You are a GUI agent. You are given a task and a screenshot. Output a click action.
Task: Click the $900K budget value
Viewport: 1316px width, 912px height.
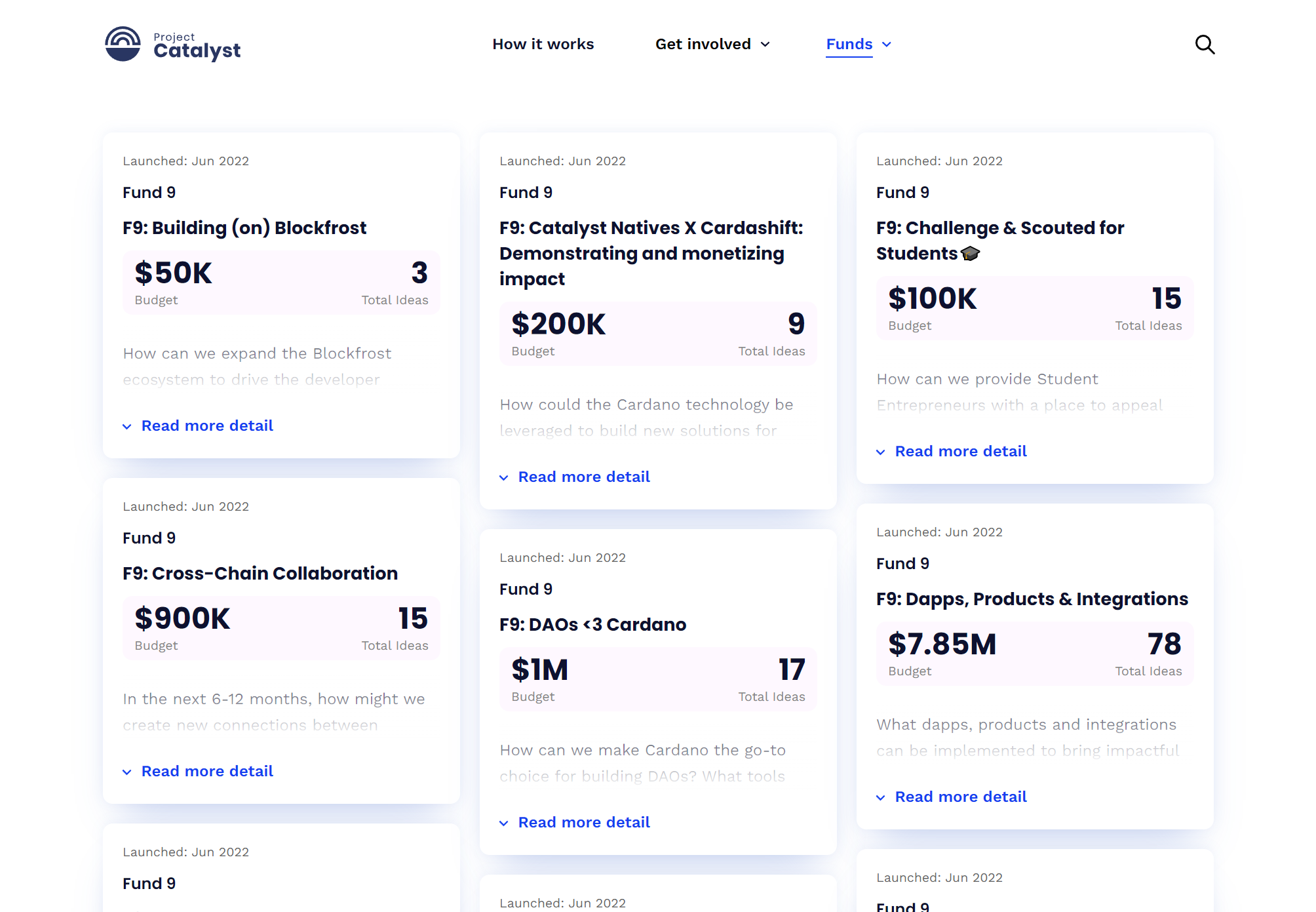coord(182,618)
